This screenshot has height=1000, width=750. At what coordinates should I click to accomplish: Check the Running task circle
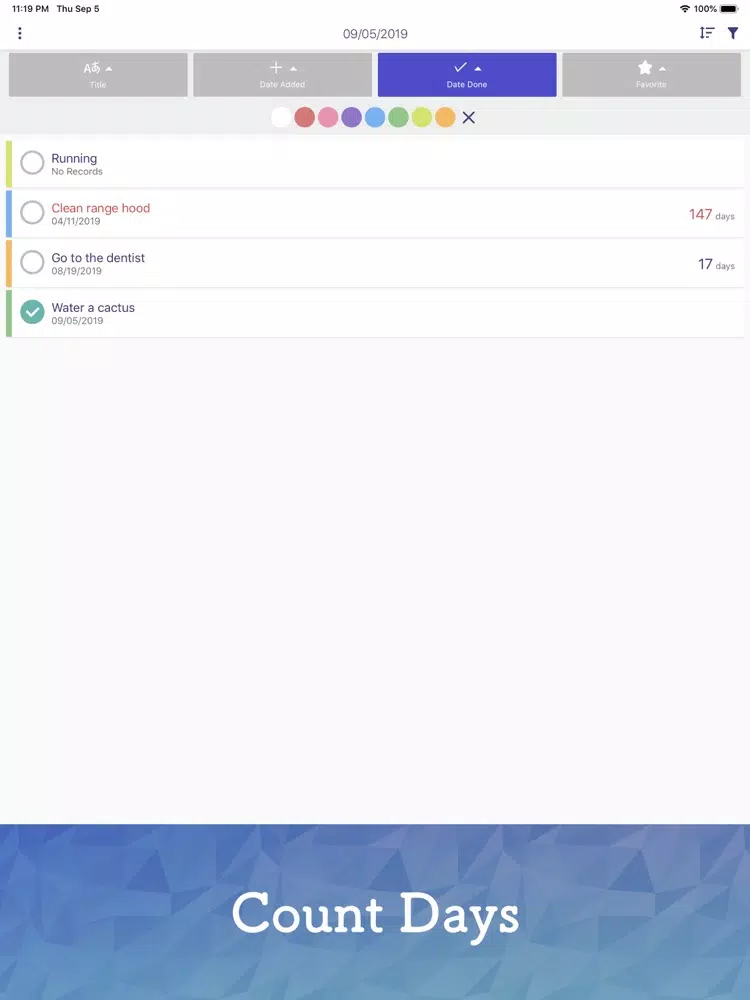32,163
